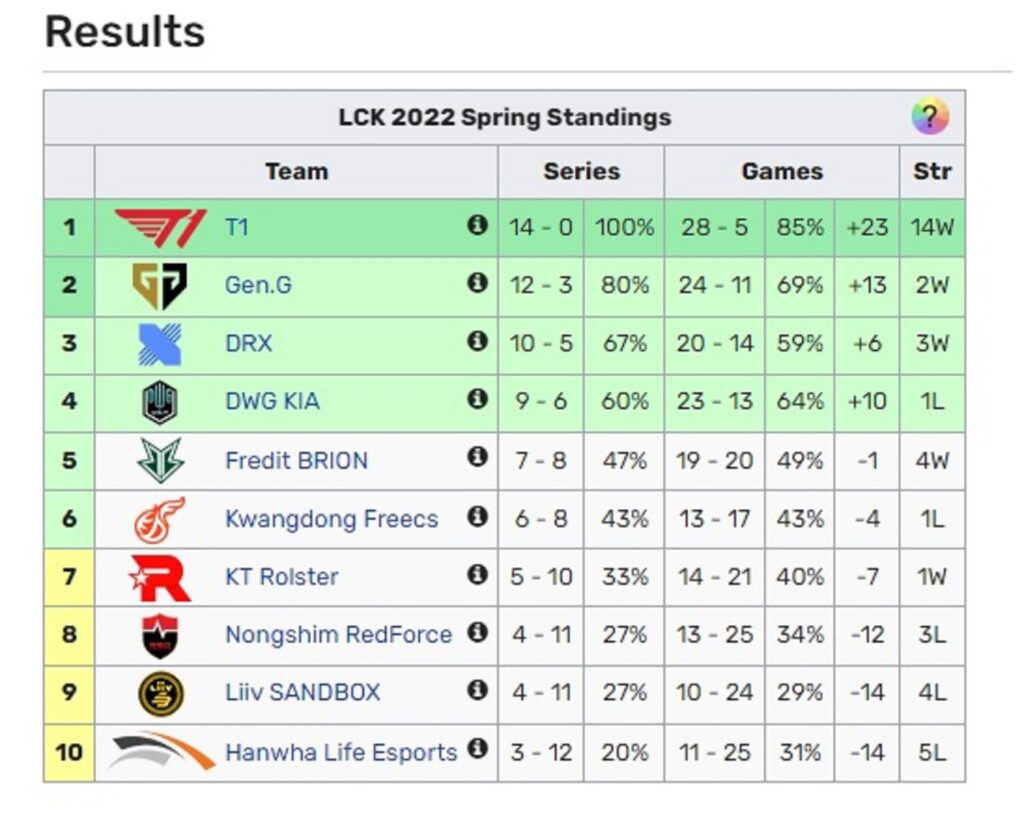
Task: Expand info icon beside Gen.G
Action: [477, 284]
